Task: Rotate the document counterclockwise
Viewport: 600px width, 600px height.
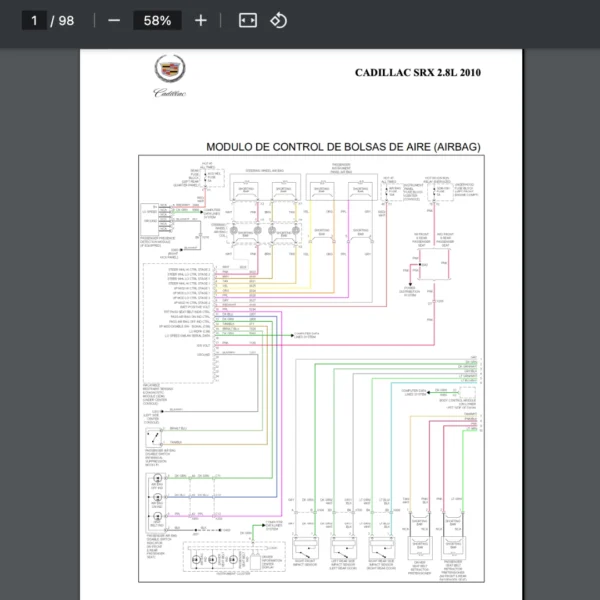Action: 279,20
